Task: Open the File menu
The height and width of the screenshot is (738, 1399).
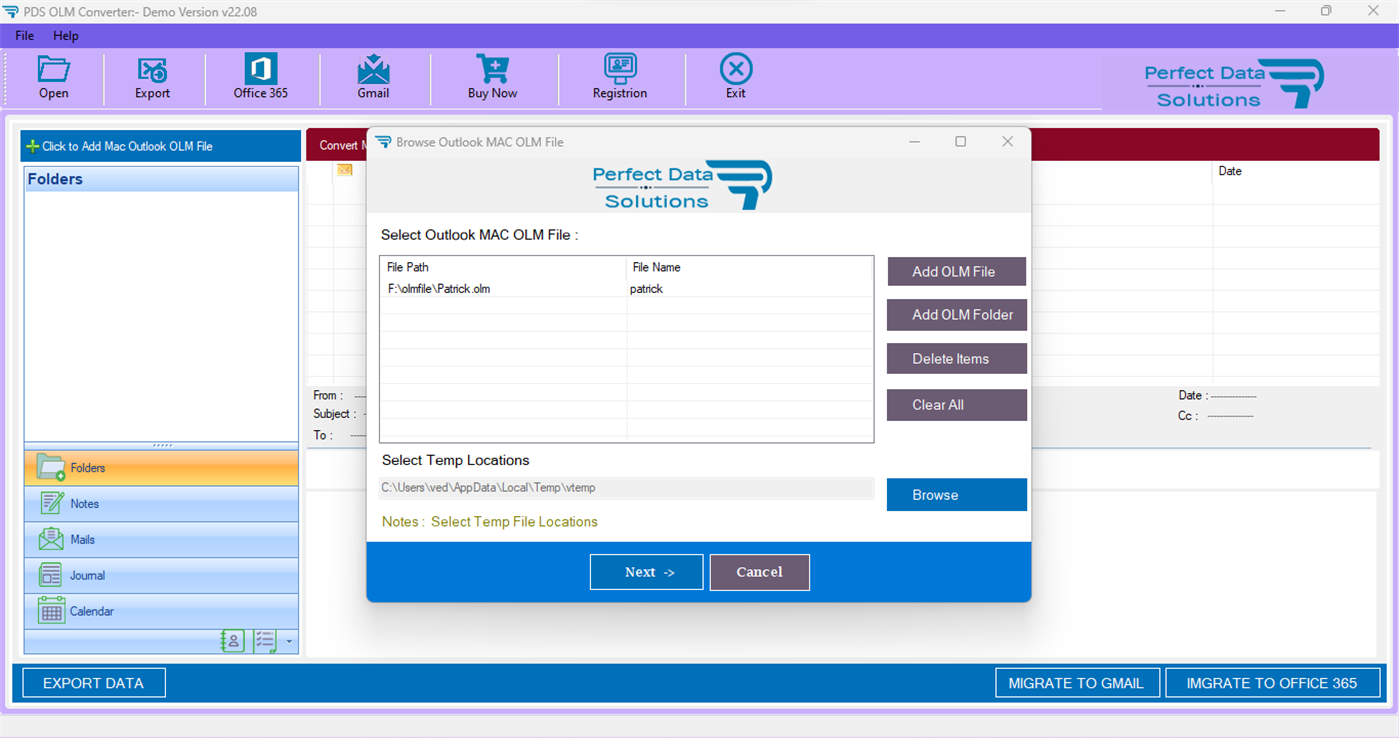Action: click(x=23, y=35)
